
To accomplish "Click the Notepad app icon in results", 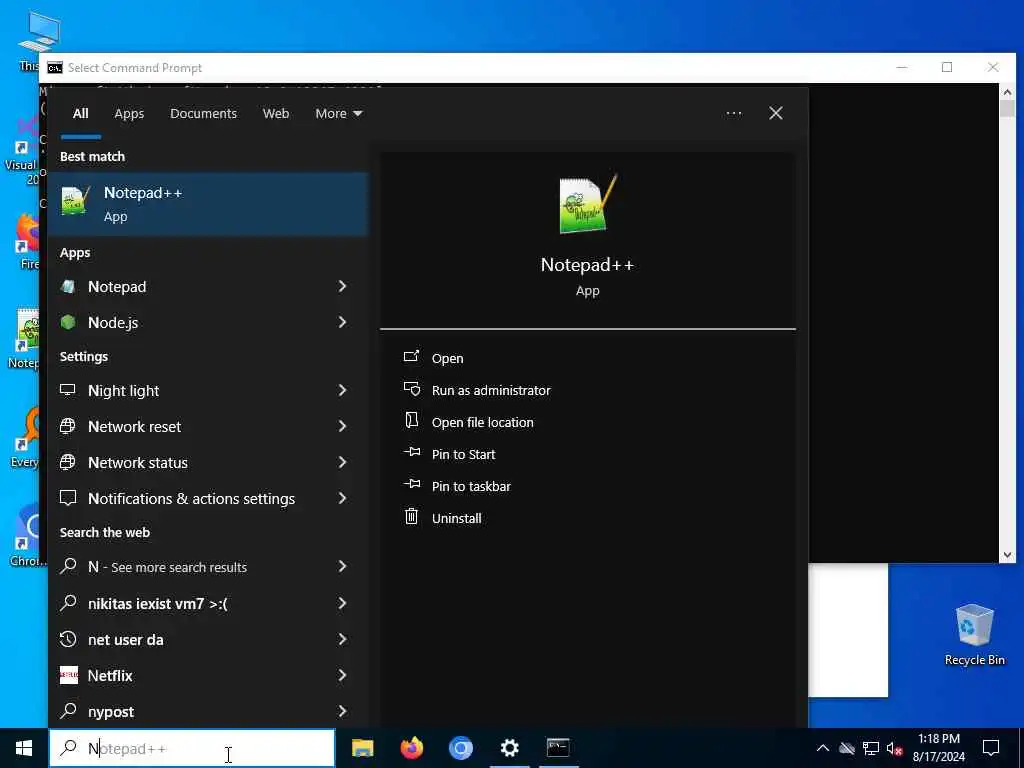I will coord(68,287).
